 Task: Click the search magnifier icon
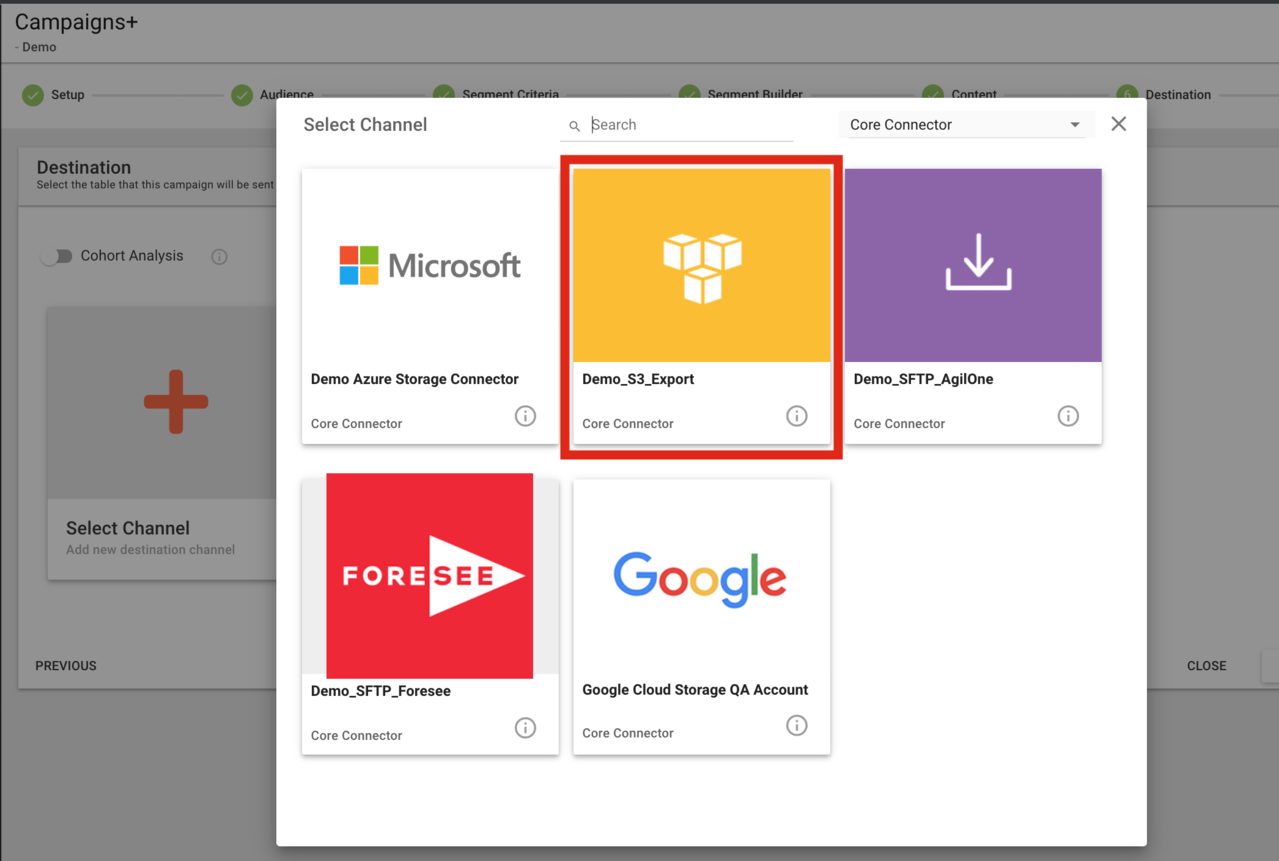(x=574, y=126)
